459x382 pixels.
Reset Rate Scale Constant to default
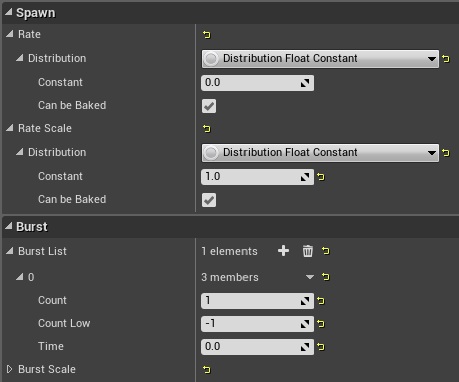tap(321, 177)
